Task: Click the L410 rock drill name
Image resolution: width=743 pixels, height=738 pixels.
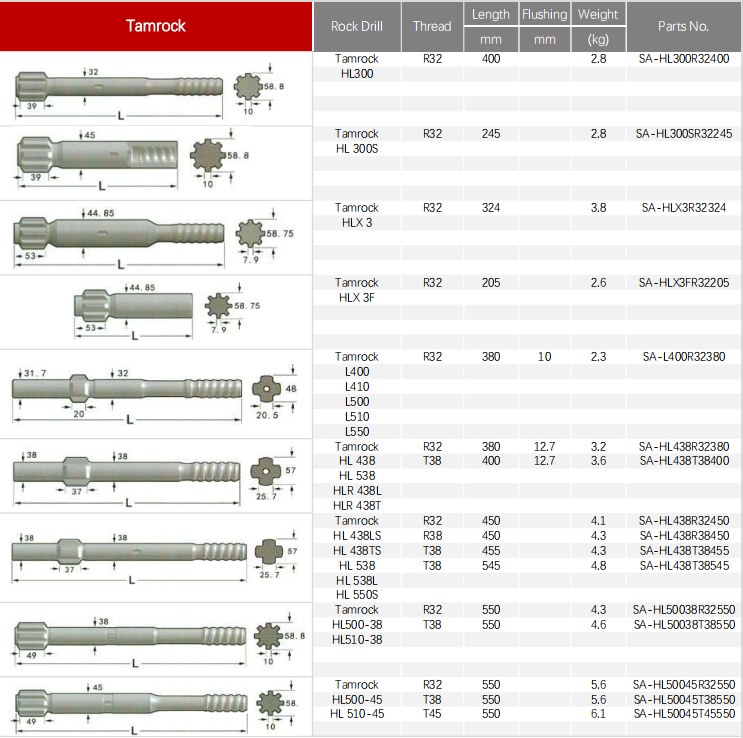Action: click(x=357, y=387)
